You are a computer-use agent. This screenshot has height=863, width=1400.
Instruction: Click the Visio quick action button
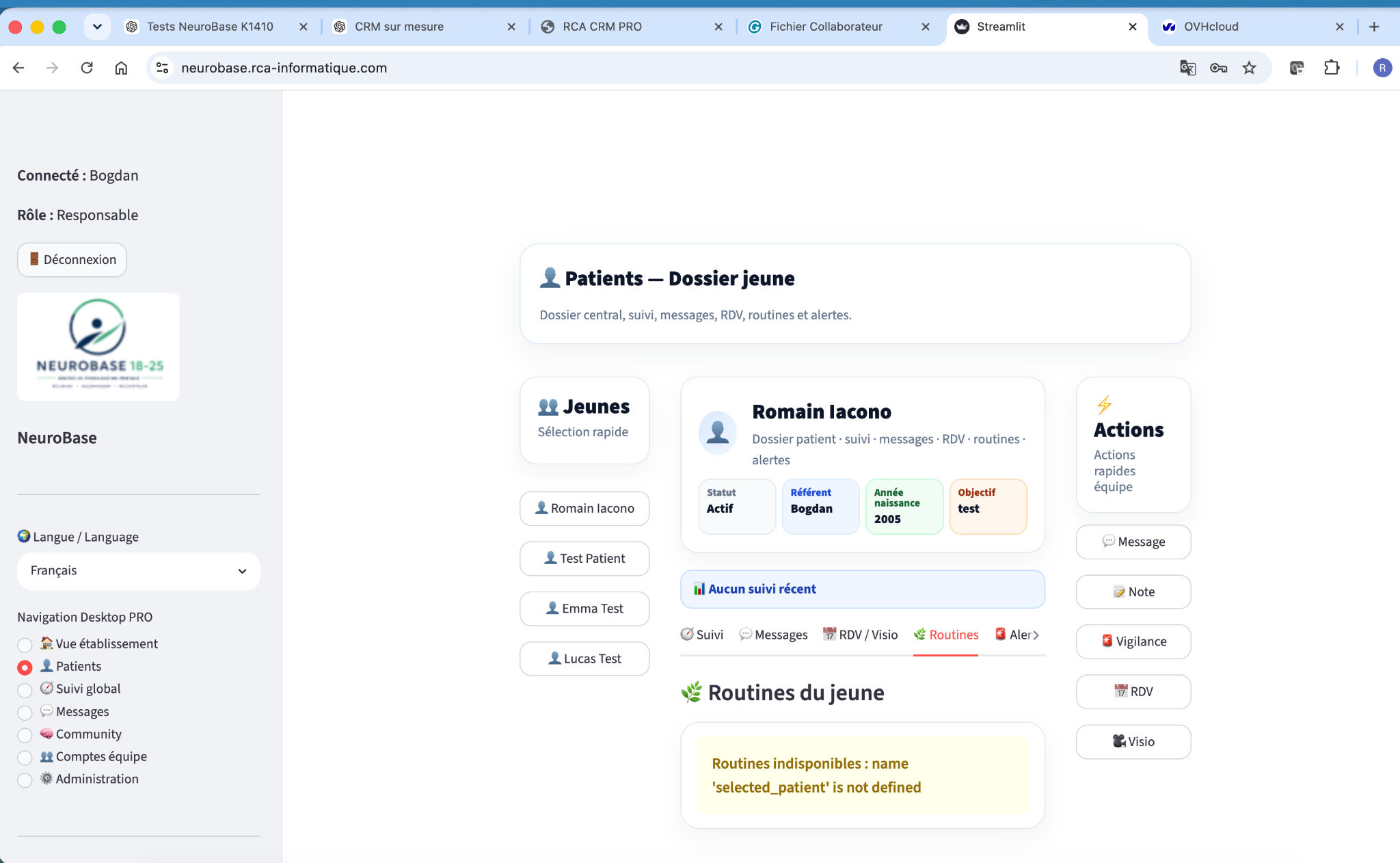[1133, 741]
